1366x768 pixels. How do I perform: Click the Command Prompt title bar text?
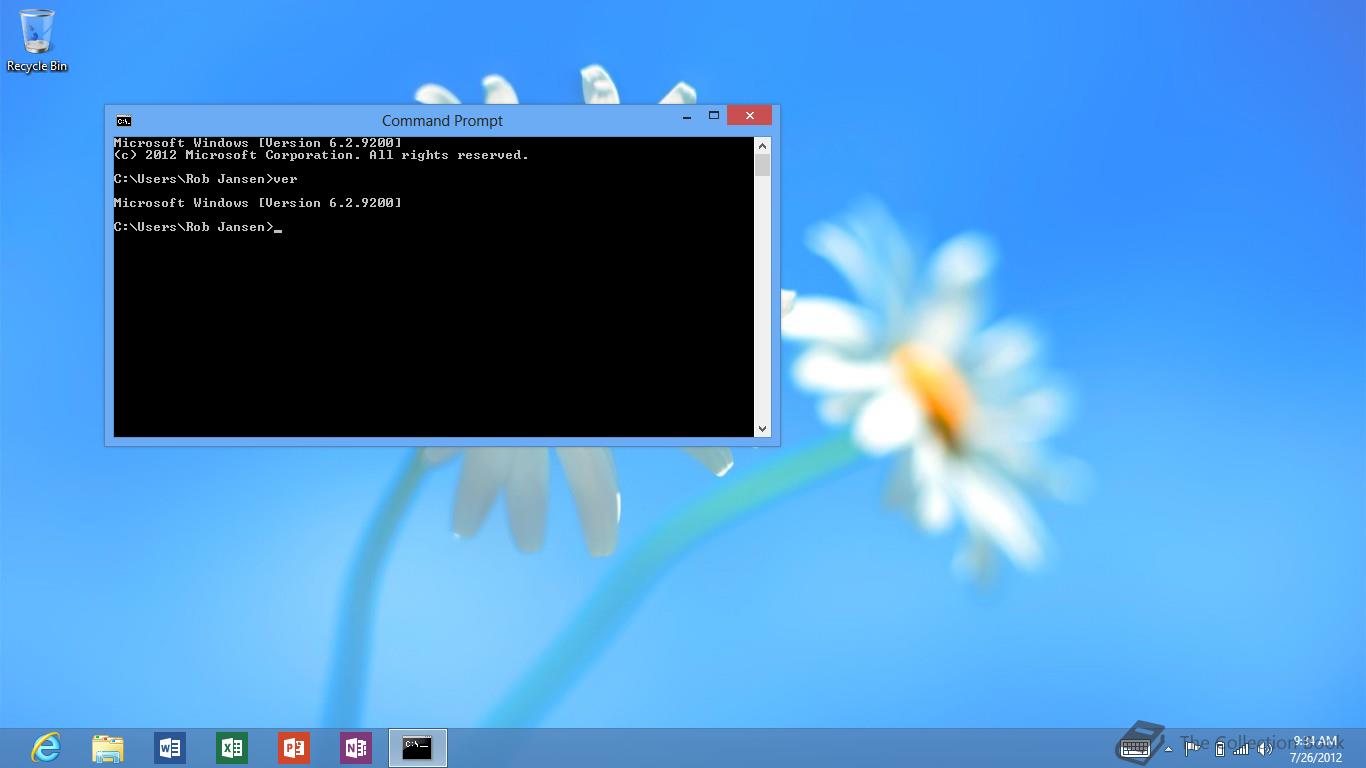[x=442, y=121]
